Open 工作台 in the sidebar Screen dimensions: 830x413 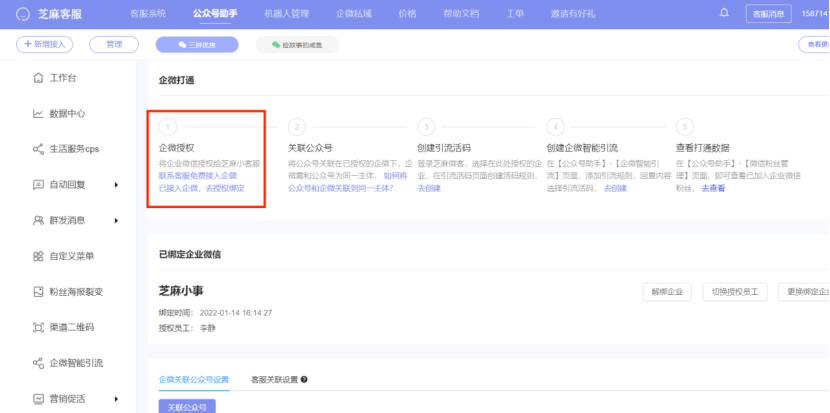coord(63,78)
